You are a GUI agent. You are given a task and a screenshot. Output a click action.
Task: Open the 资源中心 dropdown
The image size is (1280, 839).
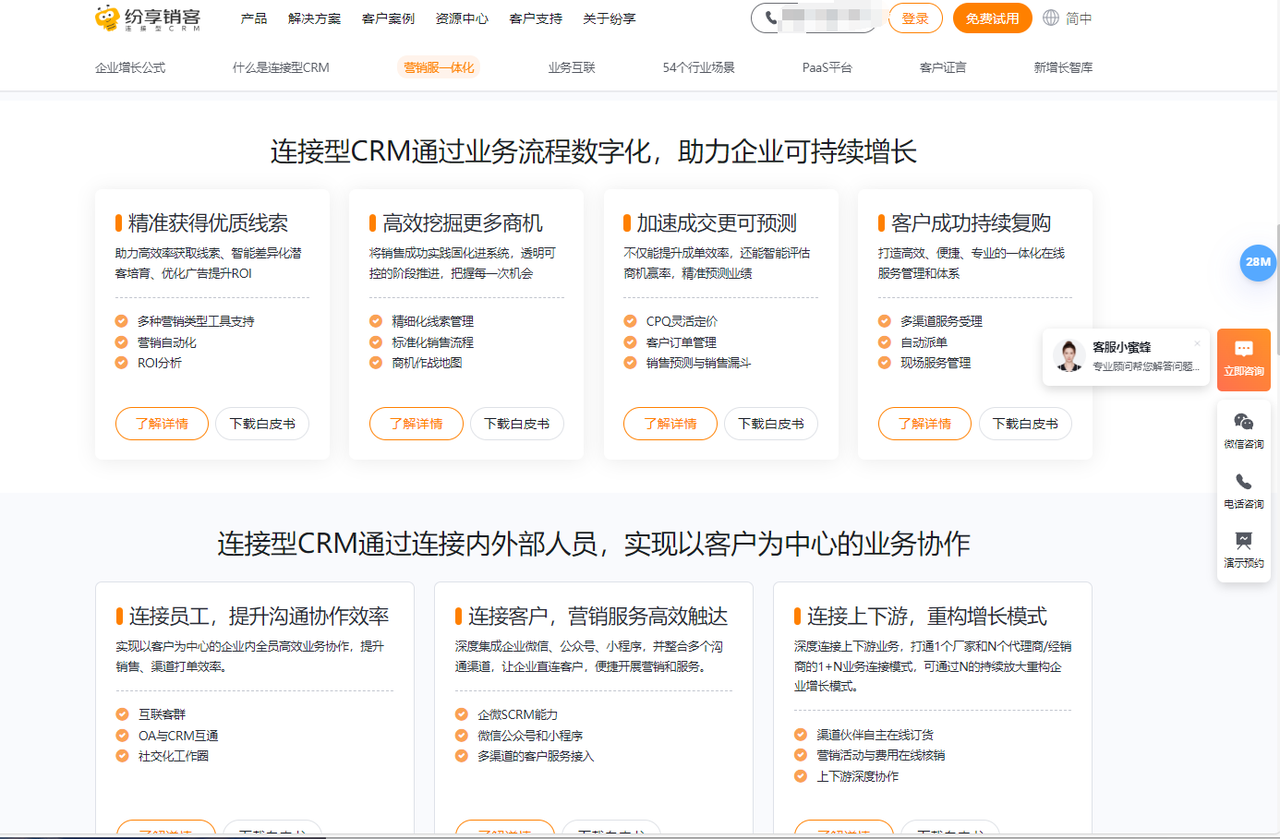click(461, 18)
